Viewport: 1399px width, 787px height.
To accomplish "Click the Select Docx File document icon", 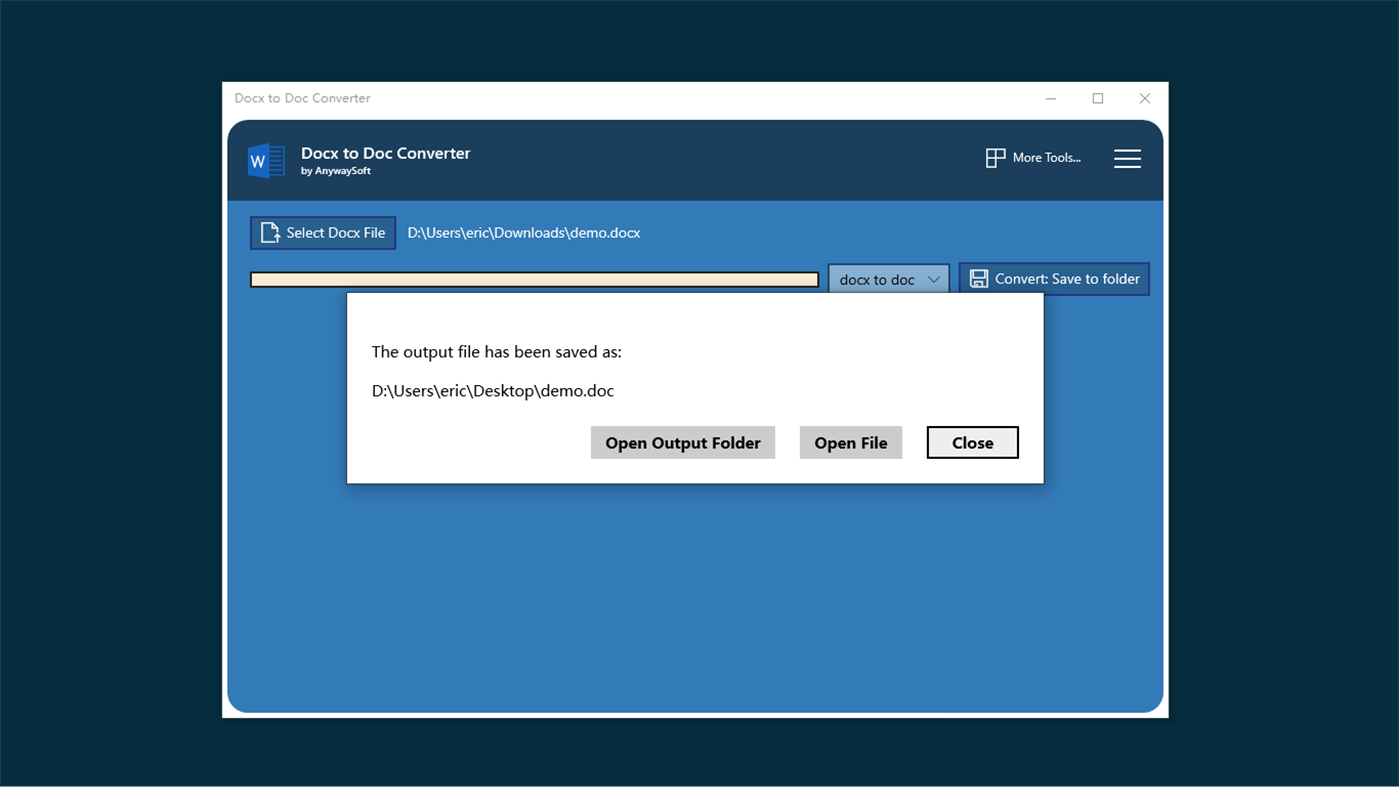I will coord(268,231).
